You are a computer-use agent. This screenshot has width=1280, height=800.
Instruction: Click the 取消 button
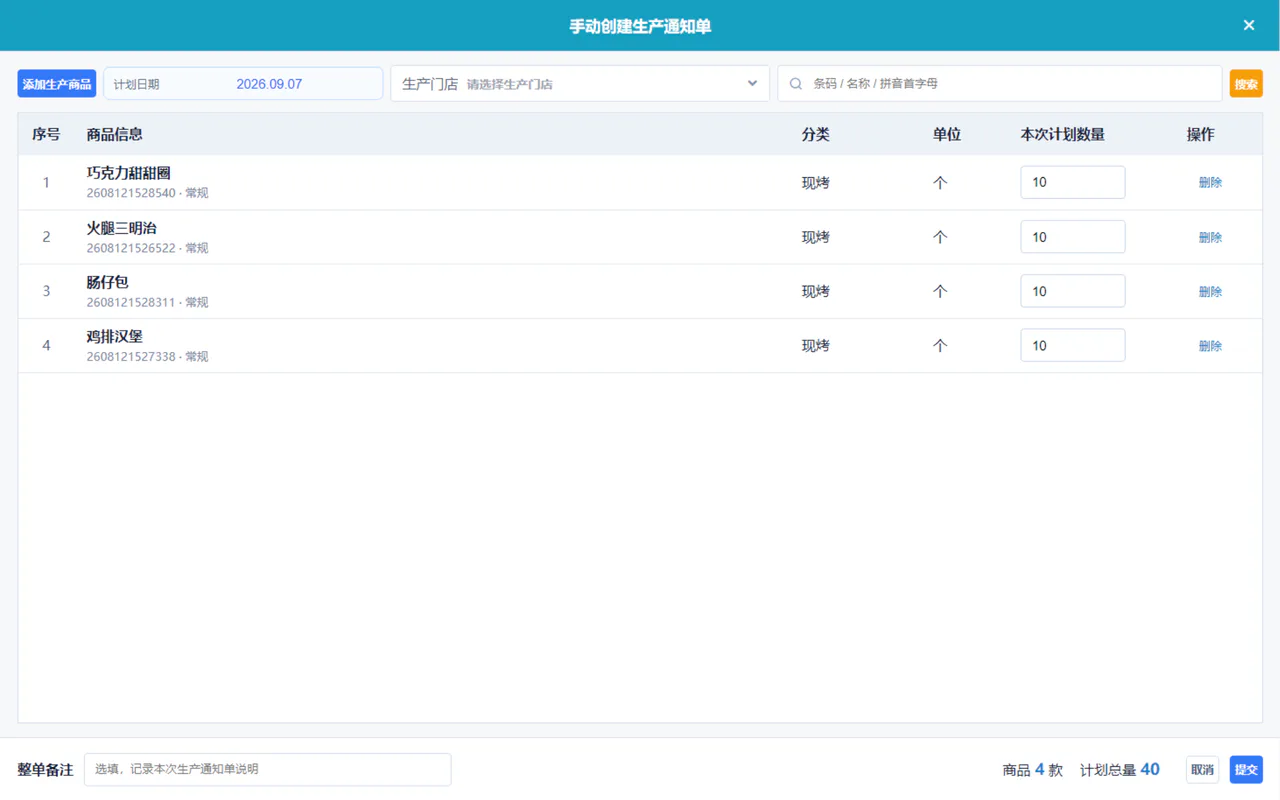coord(1203,769)
